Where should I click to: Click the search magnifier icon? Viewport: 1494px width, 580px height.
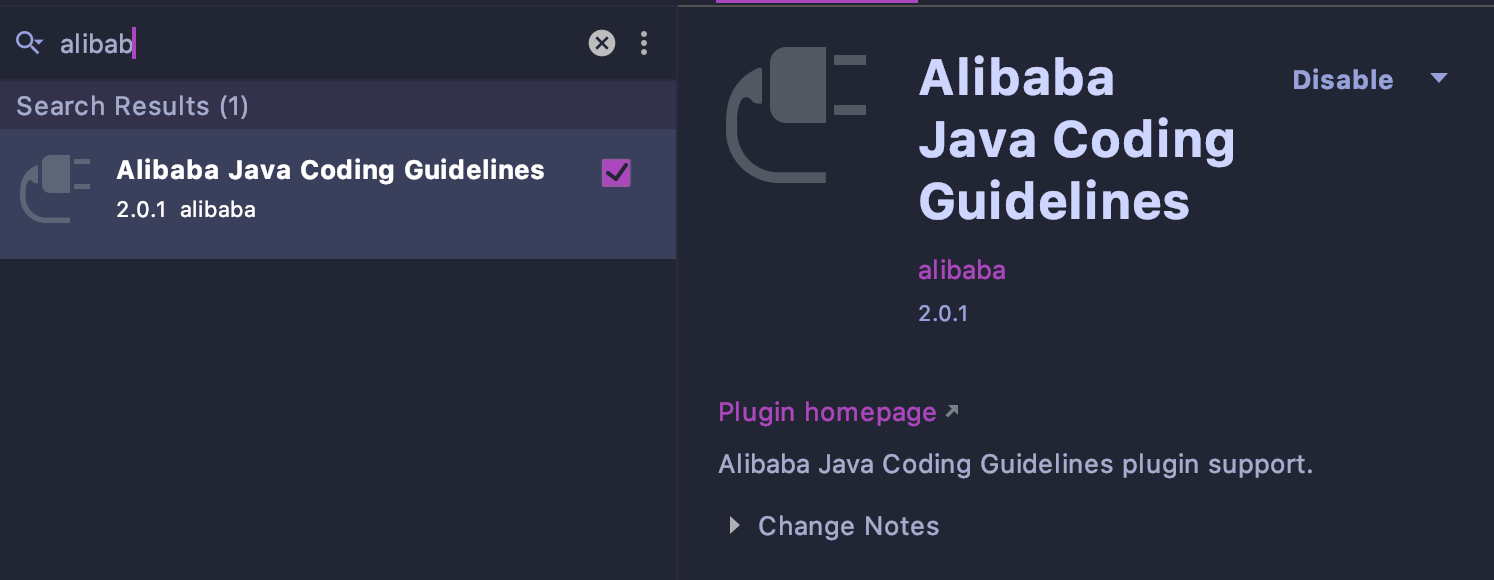[x=28, y=42]
